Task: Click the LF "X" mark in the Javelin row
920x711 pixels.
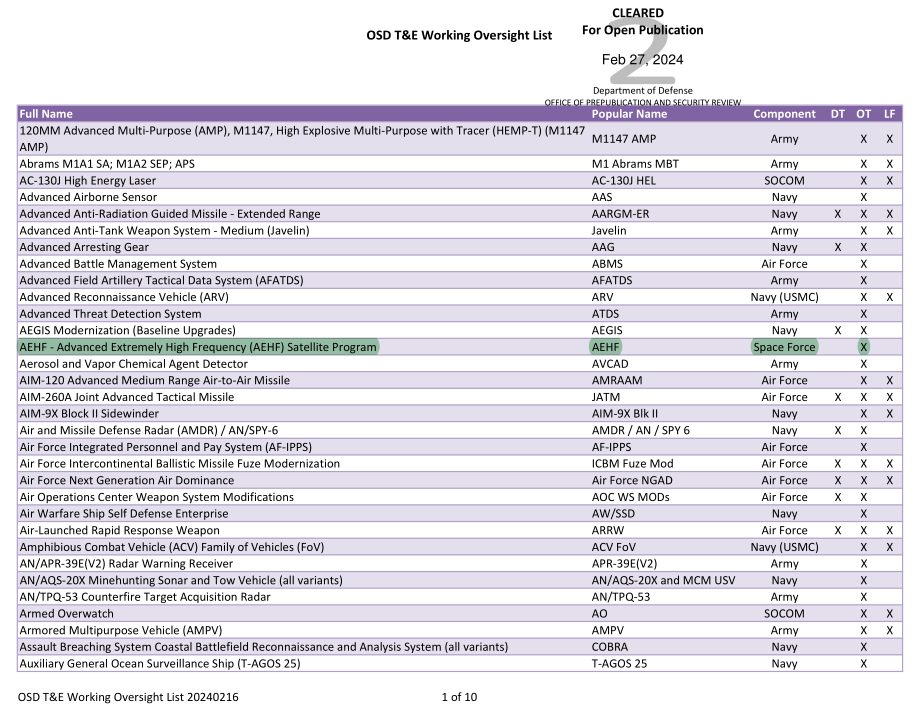Action: coord(889,231)
